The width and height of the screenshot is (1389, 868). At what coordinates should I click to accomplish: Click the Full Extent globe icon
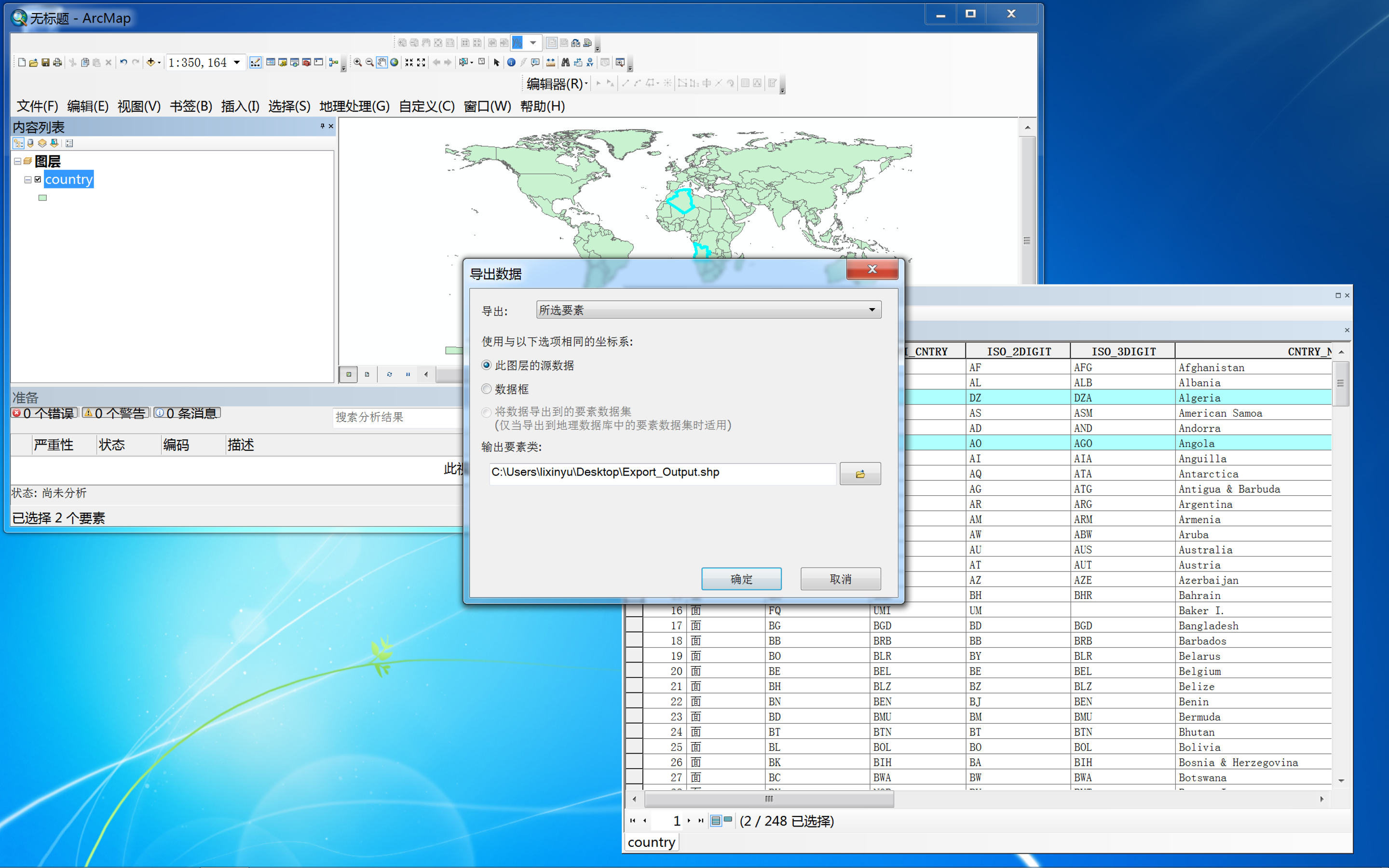[x=395, y=63]
